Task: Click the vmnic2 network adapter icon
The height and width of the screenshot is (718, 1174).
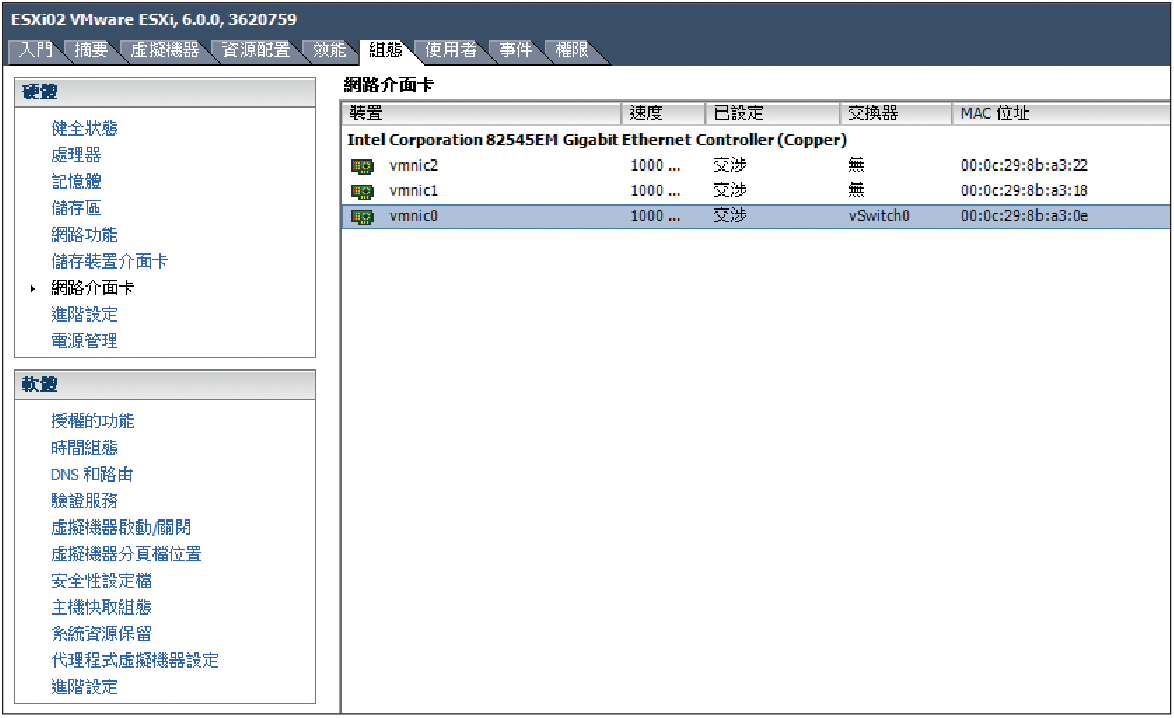Action: tap(362, 166)
